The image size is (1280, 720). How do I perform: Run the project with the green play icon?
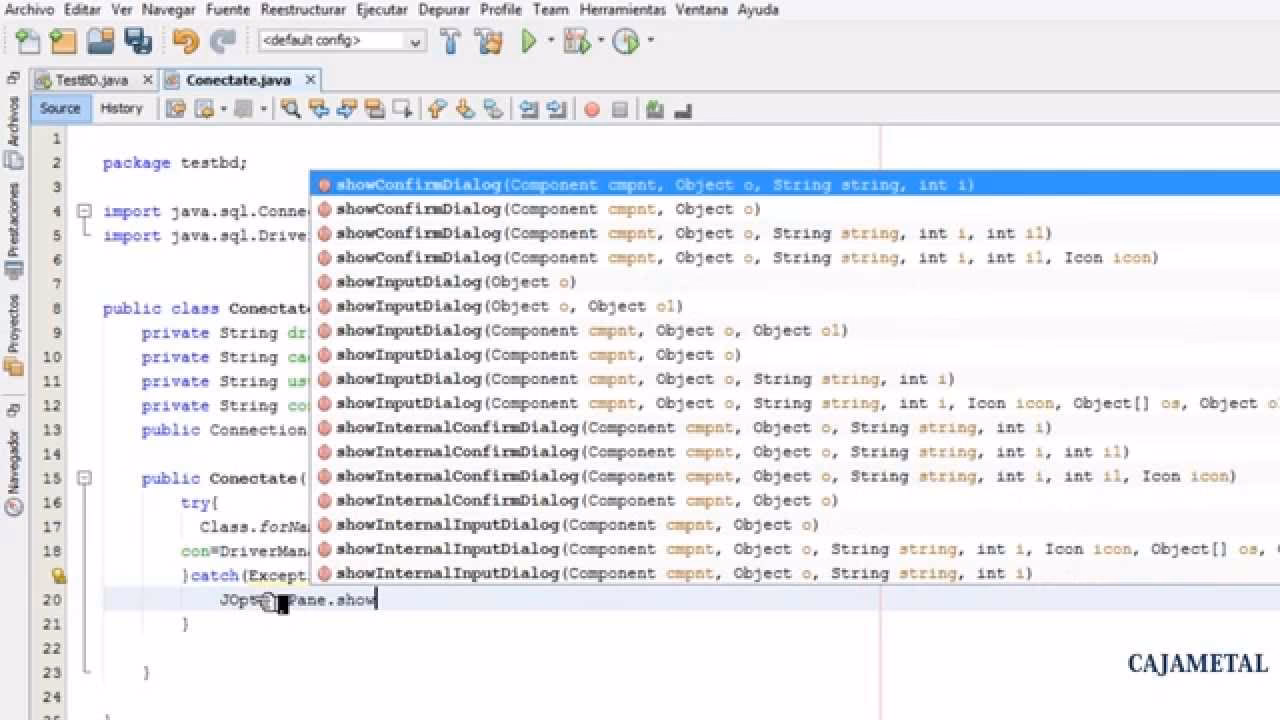(529, 41)
